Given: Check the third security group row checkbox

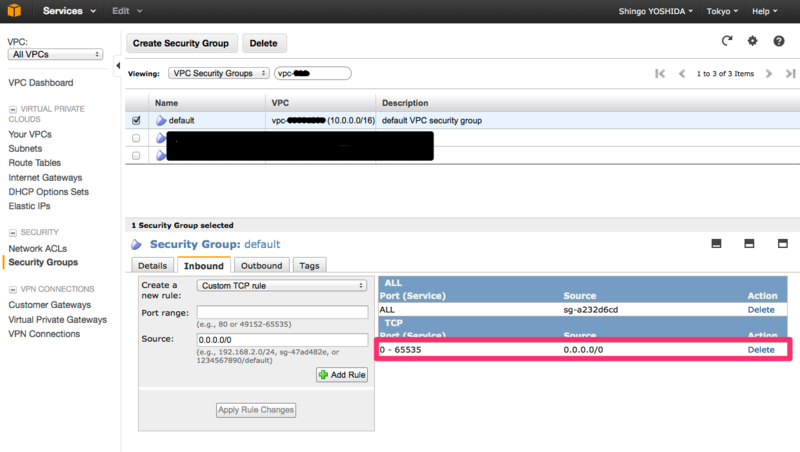Looking at the screenshot, I should (x=136, y=155).
